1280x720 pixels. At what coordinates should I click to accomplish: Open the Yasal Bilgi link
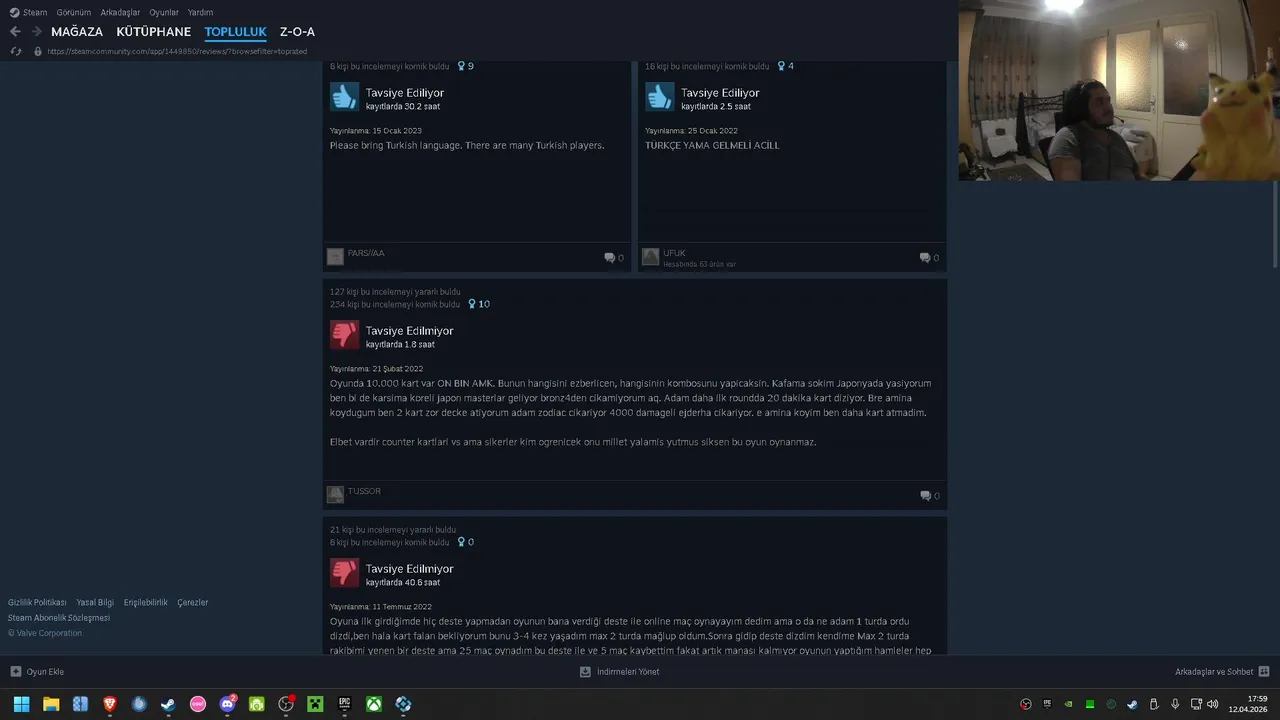(x=95, y=603)
